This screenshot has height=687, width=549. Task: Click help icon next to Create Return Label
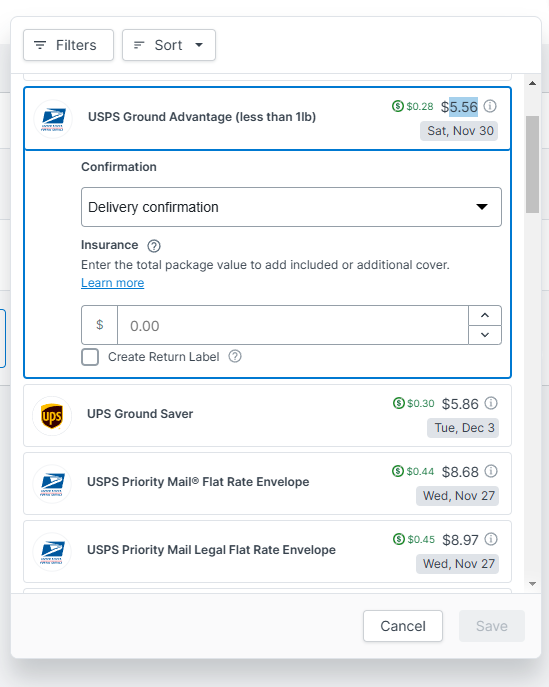point(235,357)
